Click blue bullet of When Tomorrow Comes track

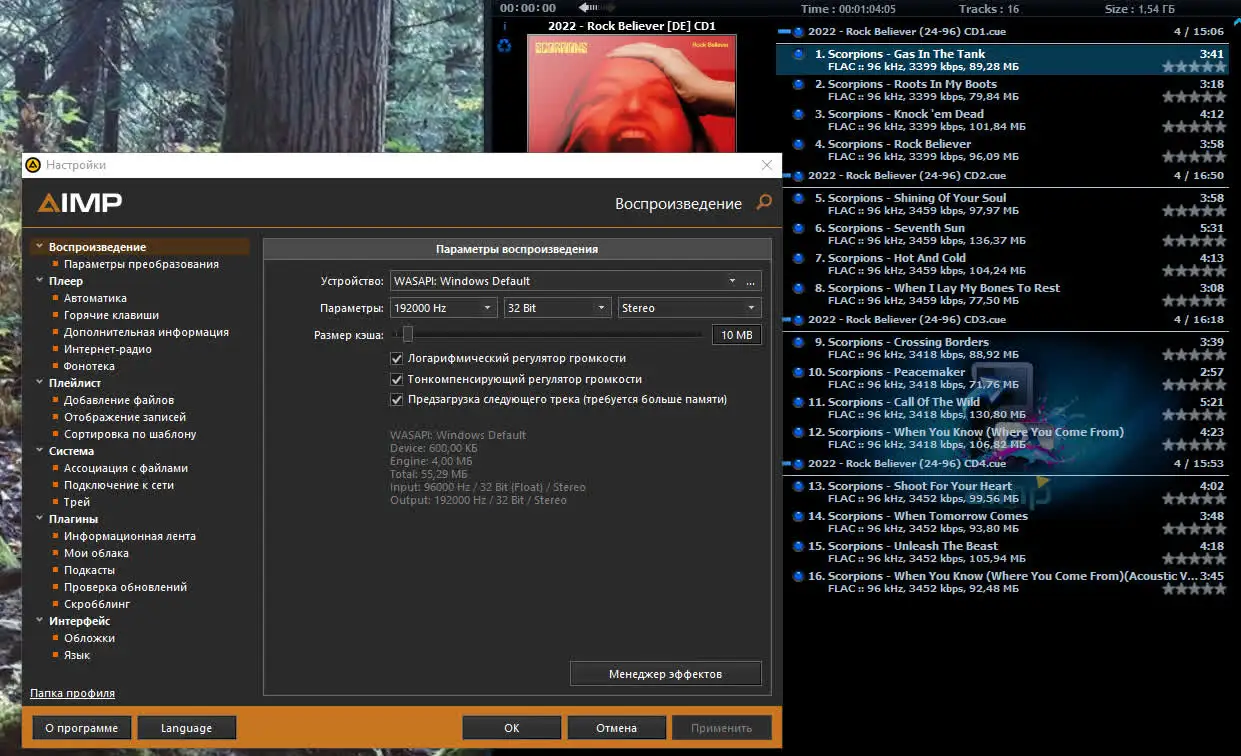[798, 517]
